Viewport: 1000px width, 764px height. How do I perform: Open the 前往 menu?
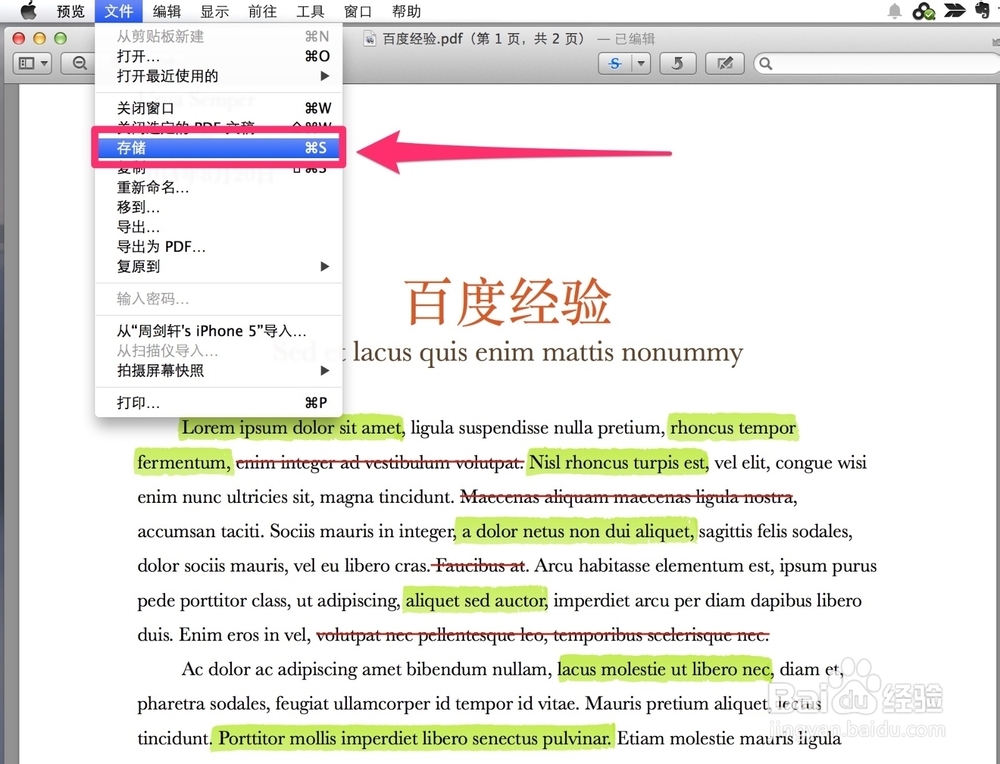click(x=262, y=11)
